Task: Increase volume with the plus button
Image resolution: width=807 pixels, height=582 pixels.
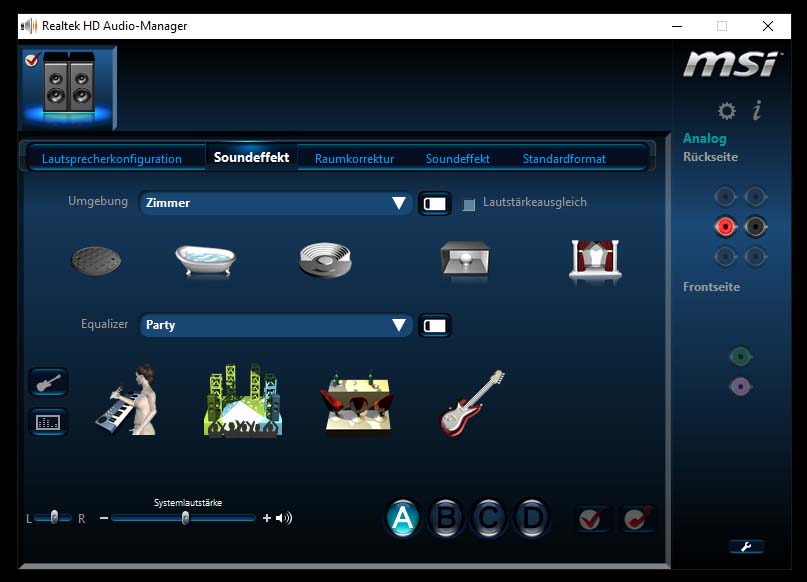Action: [x=267, y=518]
